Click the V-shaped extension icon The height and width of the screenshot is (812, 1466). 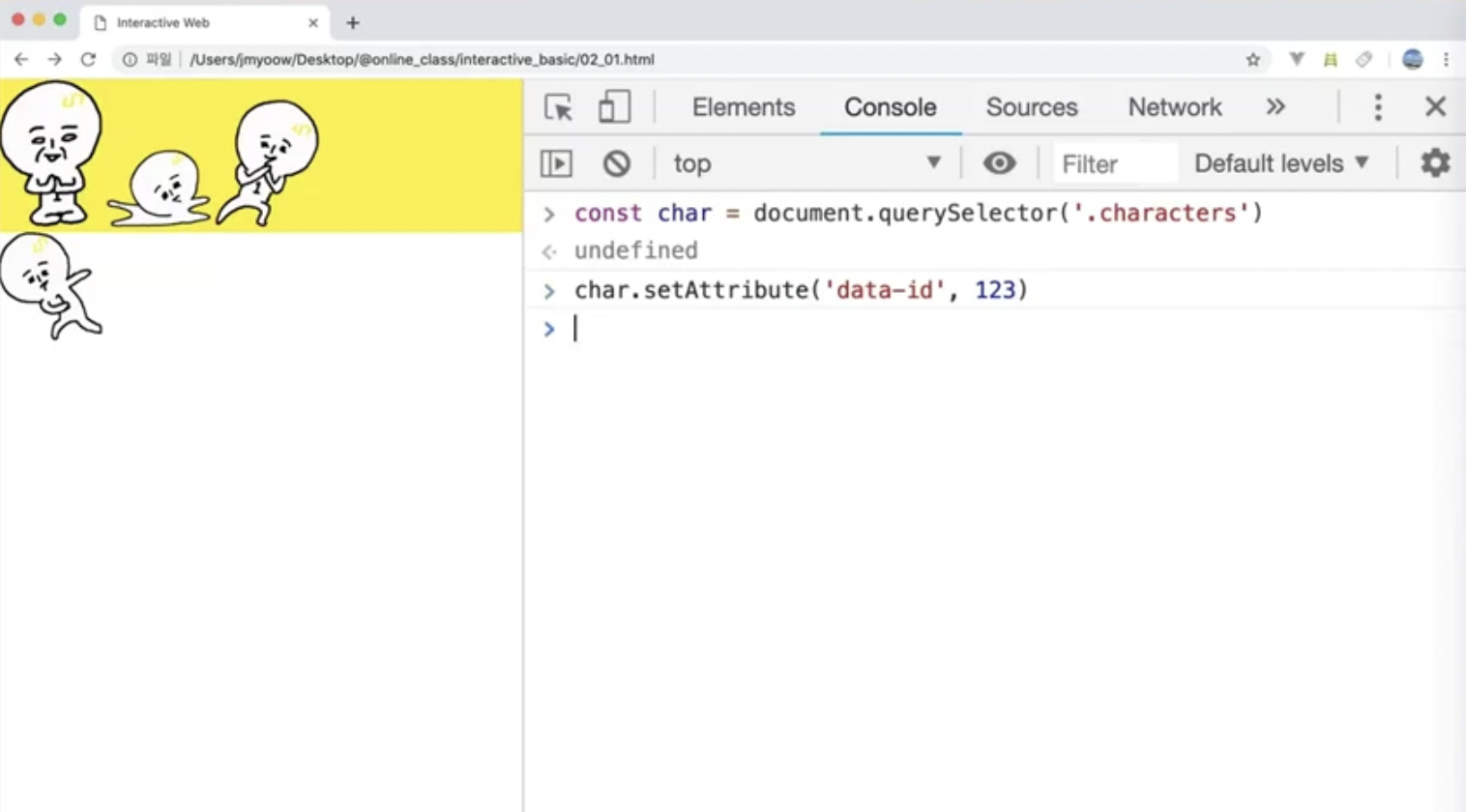tap(1297, 59)
